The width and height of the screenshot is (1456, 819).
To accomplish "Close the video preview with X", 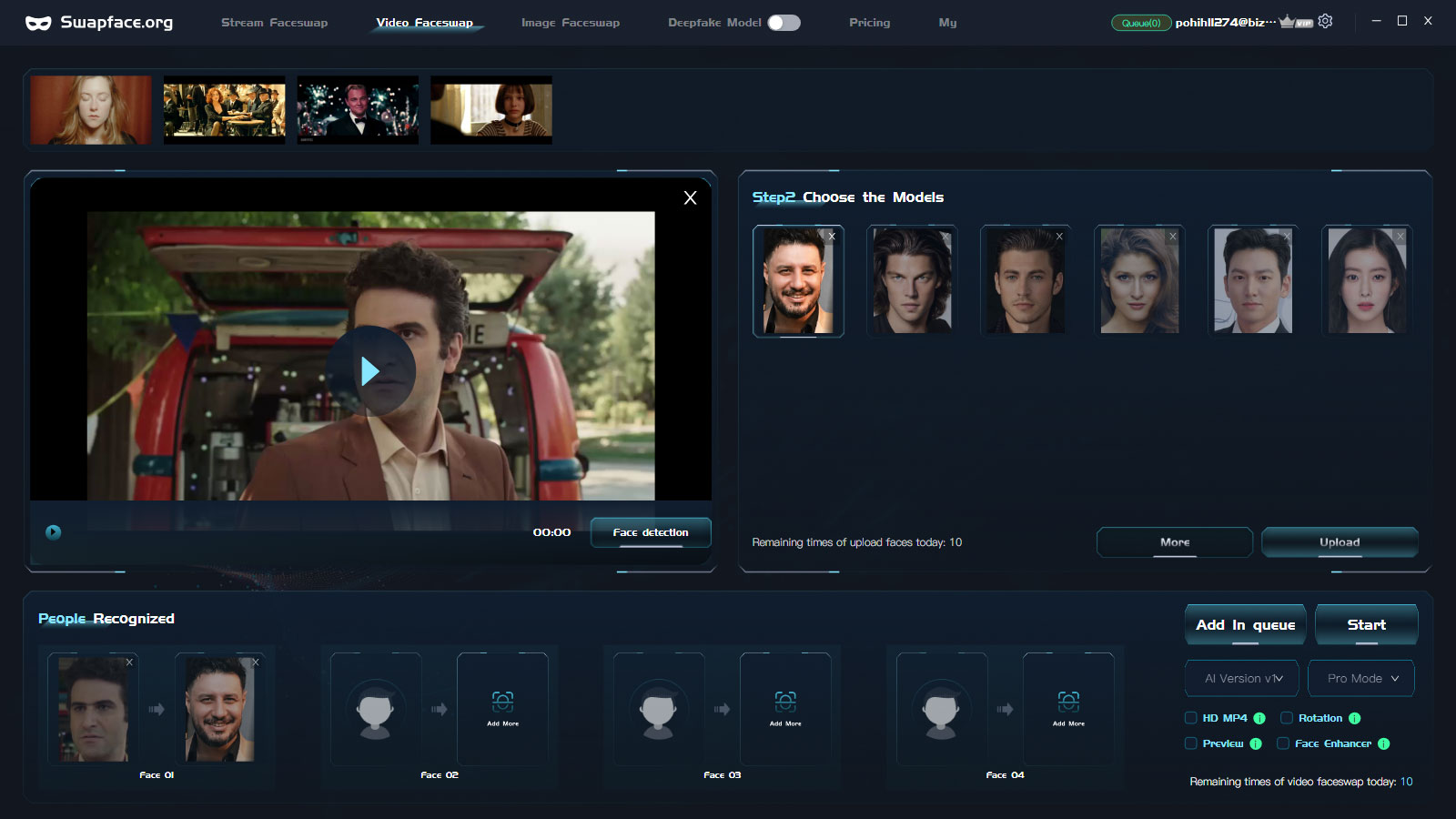I will (x=690, y=197).
